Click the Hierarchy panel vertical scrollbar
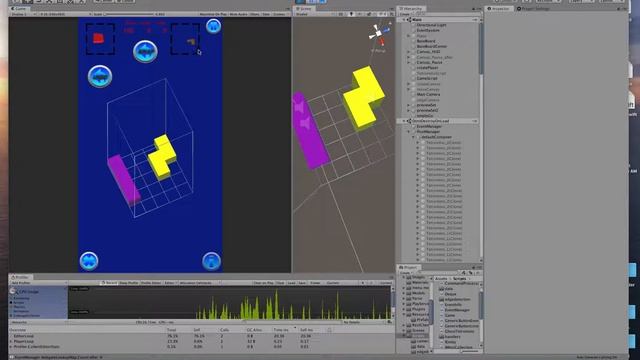The height and width of the screenshot is (360, 640). coord(481,49)
